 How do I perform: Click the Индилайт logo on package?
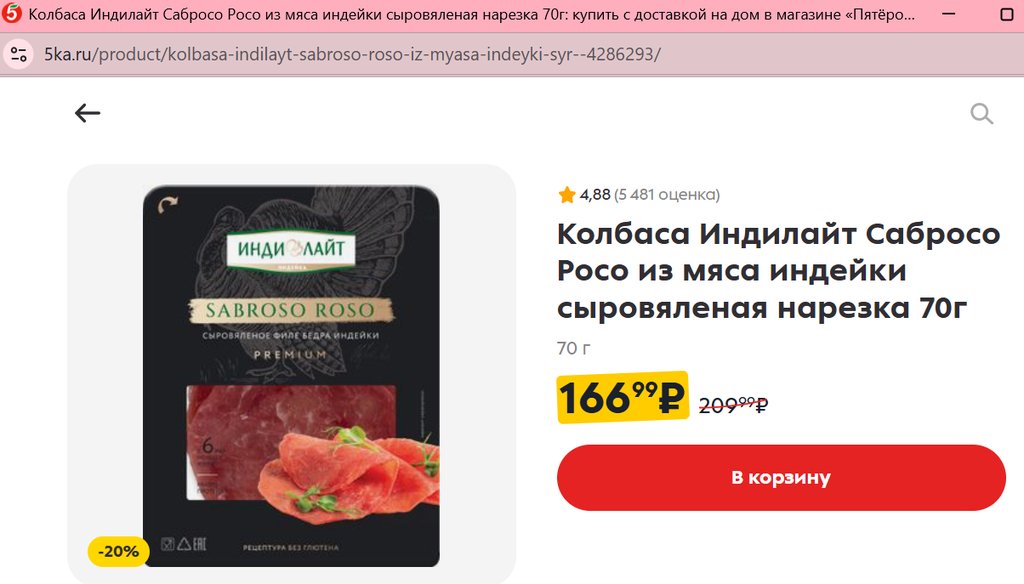click(291, 249)
